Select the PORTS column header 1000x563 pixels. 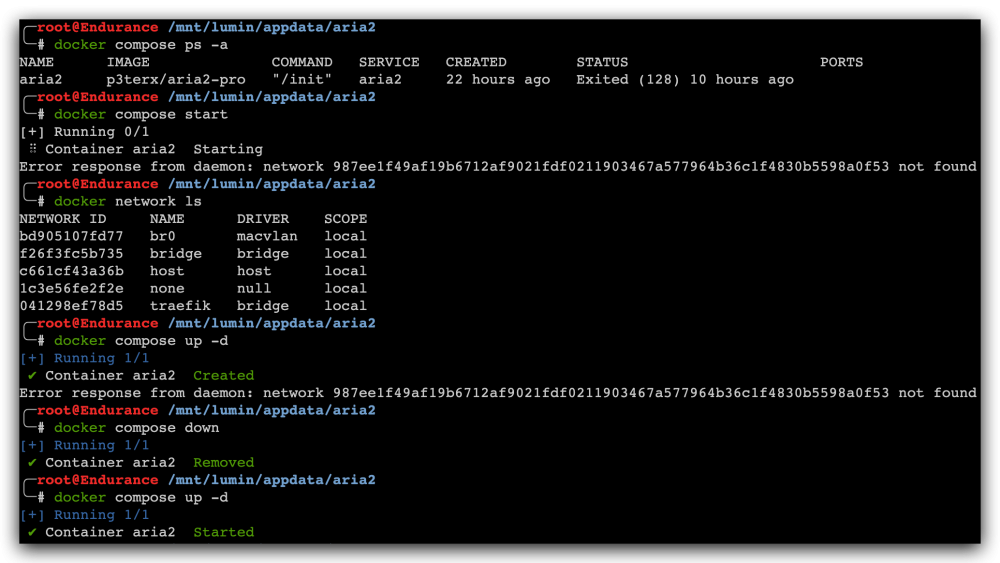coord(841,62)
